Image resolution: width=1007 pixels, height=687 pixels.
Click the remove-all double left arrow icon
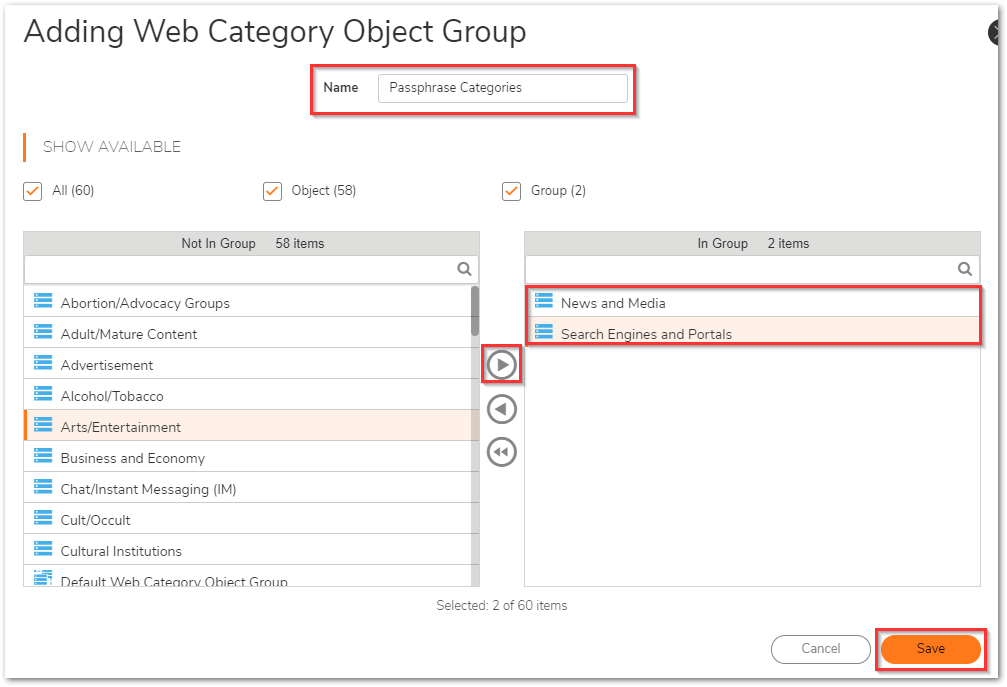(502, 452)
